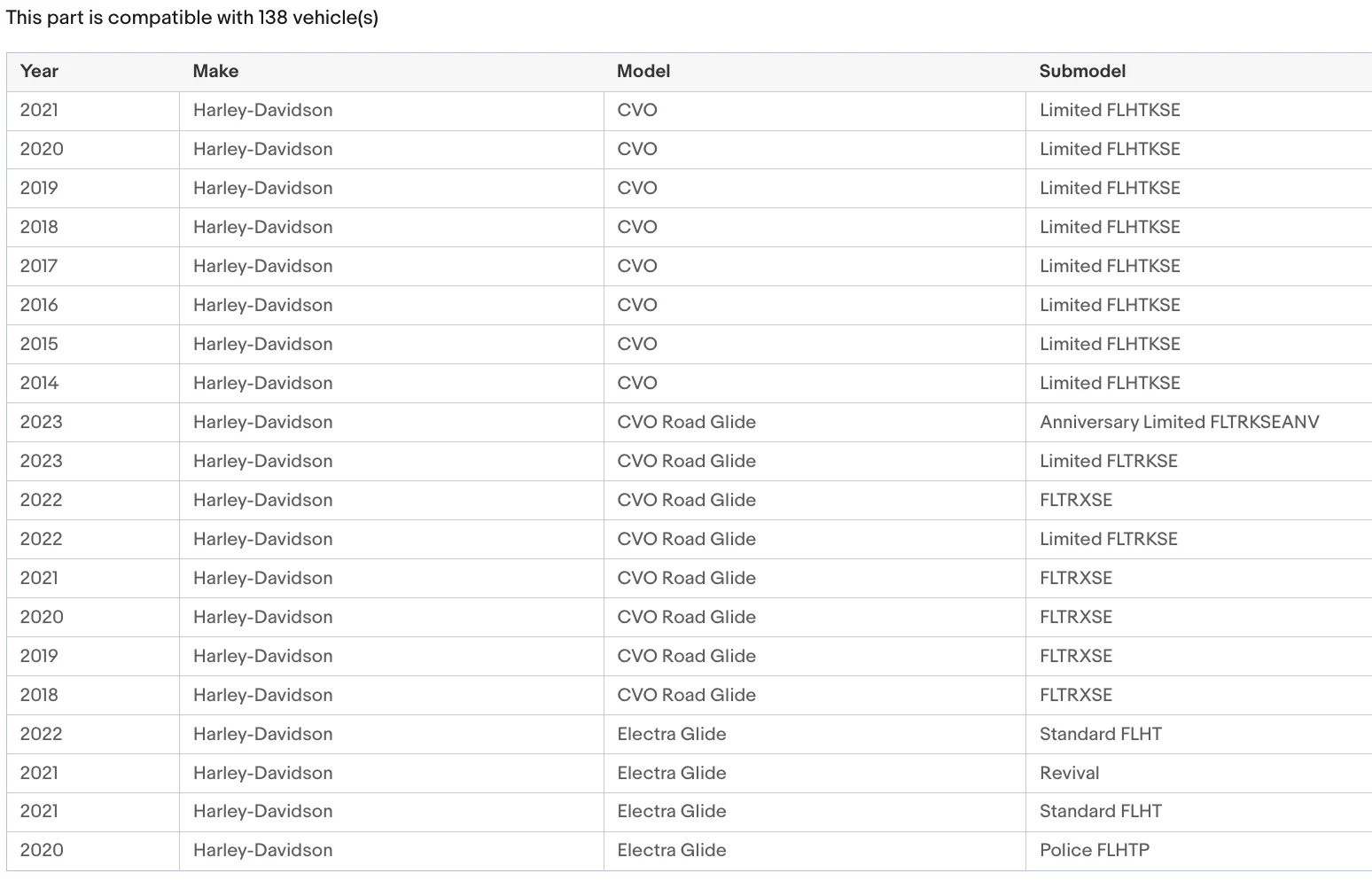
Task: Click "Limited FLTRKSE" in the 2023 row
Action: click(x=1108, y=461)
